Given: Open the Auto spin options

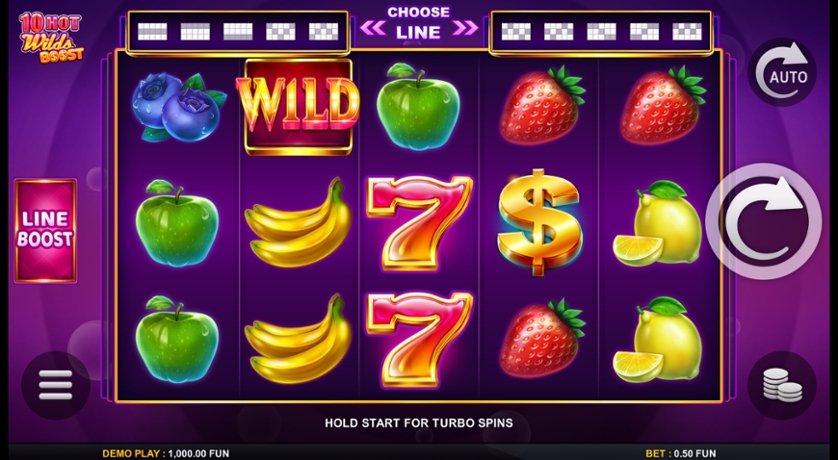Looking at the screenshot, I should pyautogui.click(x=781, y=72).
